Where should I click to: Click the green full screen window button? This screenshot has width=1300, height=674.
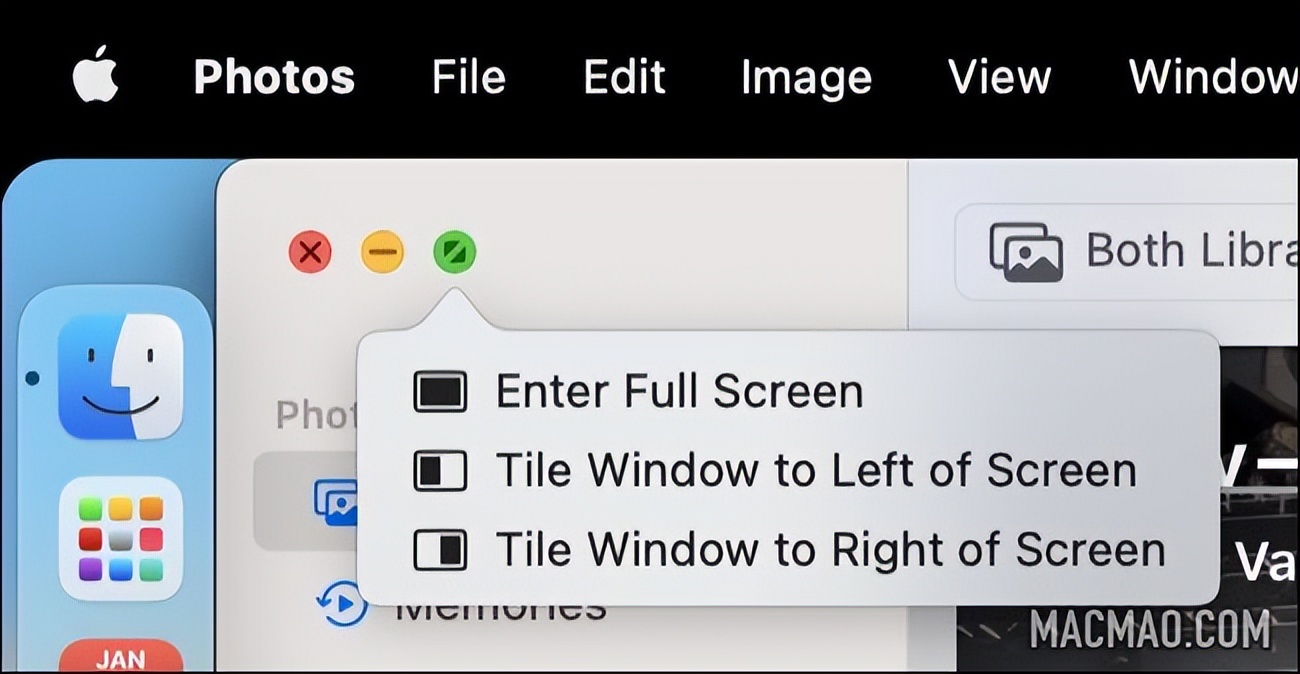[454, 252]
